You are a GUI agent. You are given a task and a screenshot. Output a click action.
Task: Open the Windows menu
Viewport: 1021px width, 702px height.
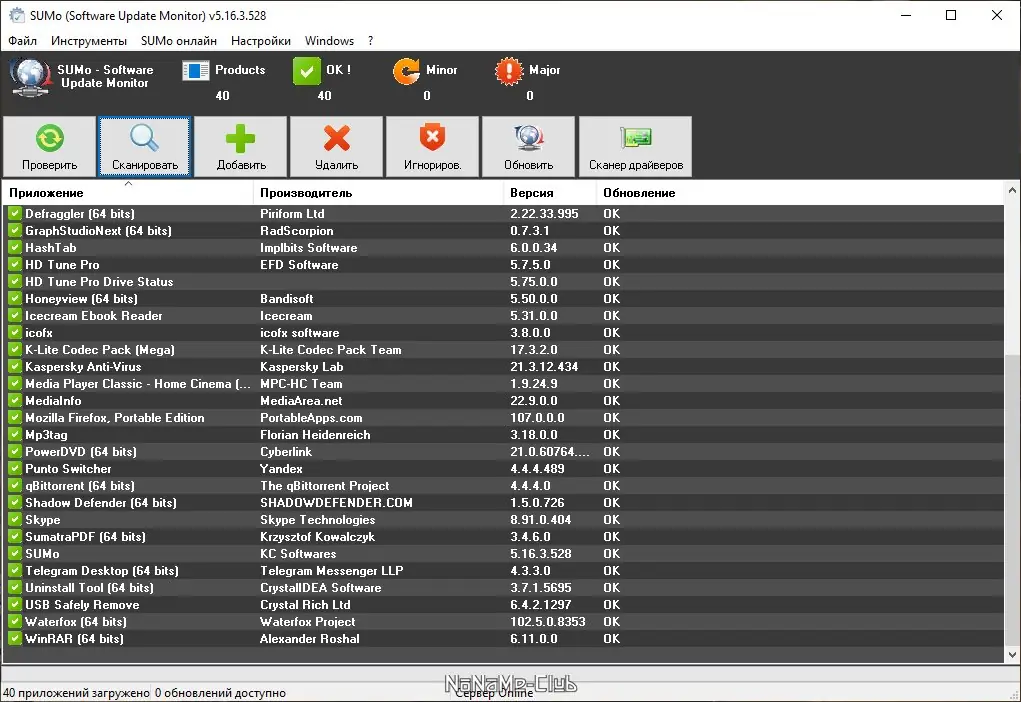point(329,41)
